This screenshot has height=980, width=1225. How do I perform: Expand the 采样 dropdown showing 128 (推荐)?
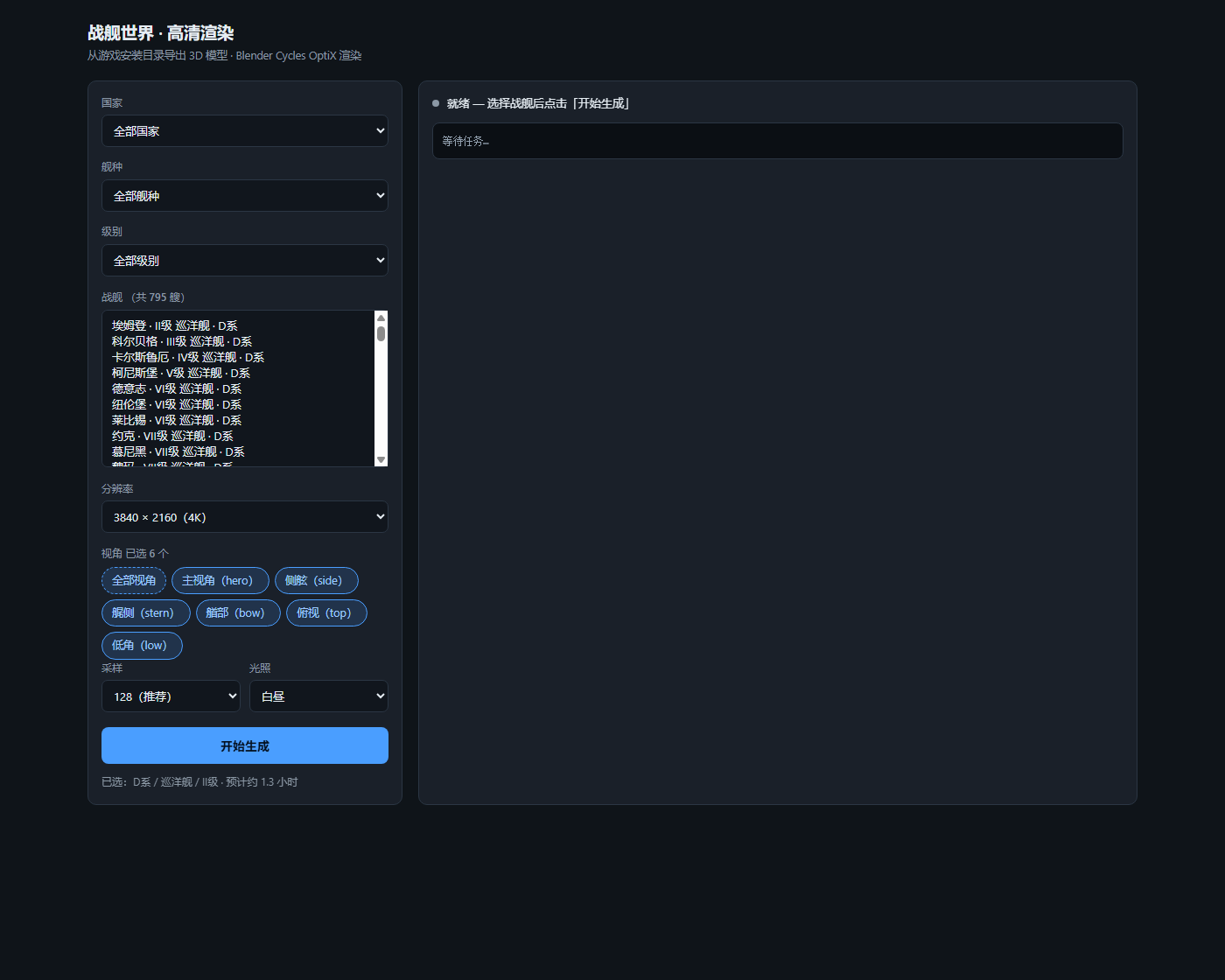171,696
